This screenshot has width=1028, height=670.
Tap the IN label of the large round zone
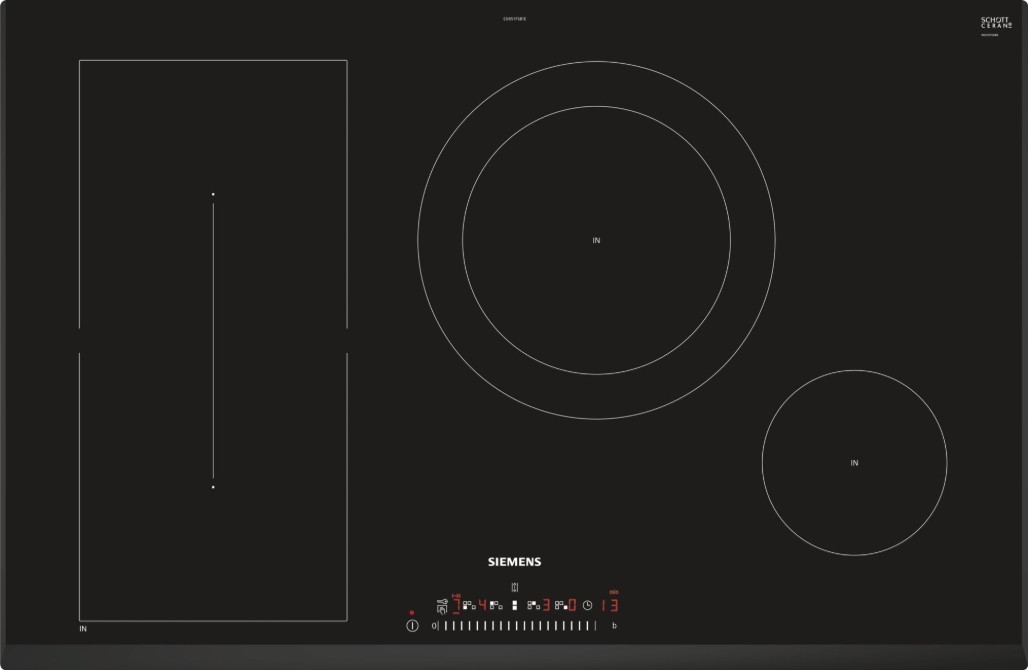(x=596, y=241)
